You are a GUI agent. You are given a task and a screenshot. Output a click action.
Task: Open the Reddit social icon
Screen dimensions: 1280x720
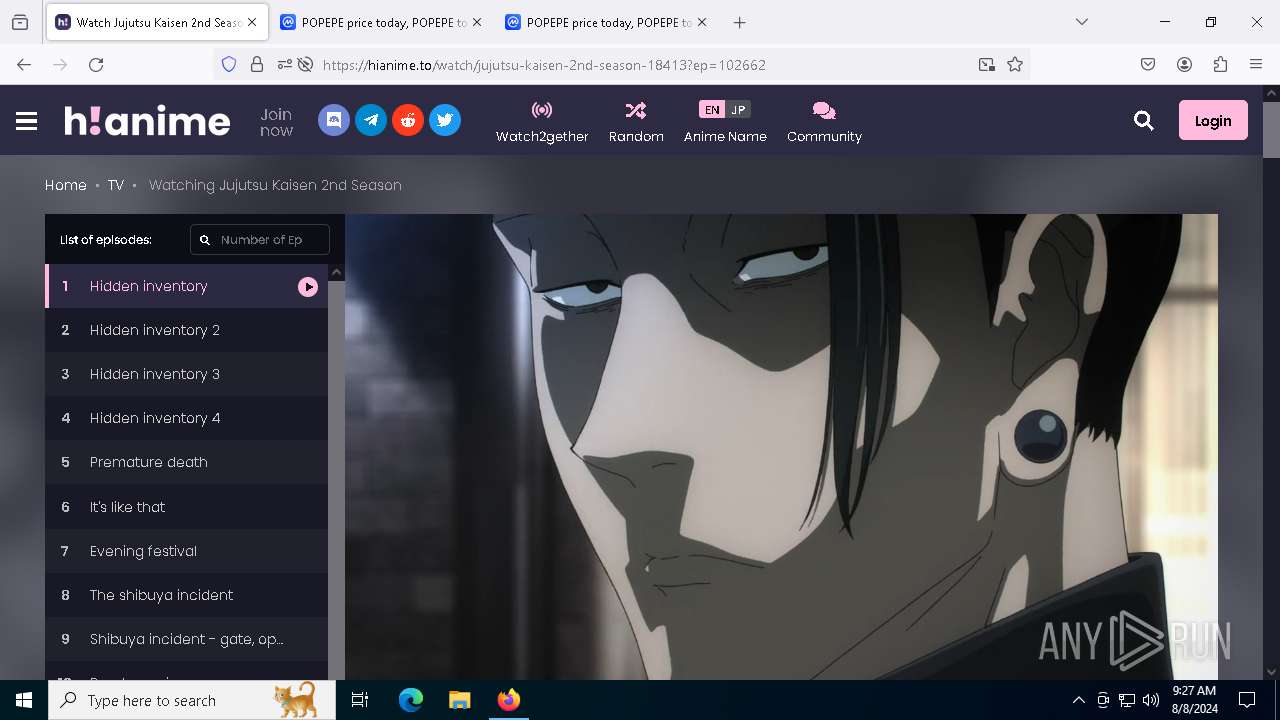pos(408,120)
